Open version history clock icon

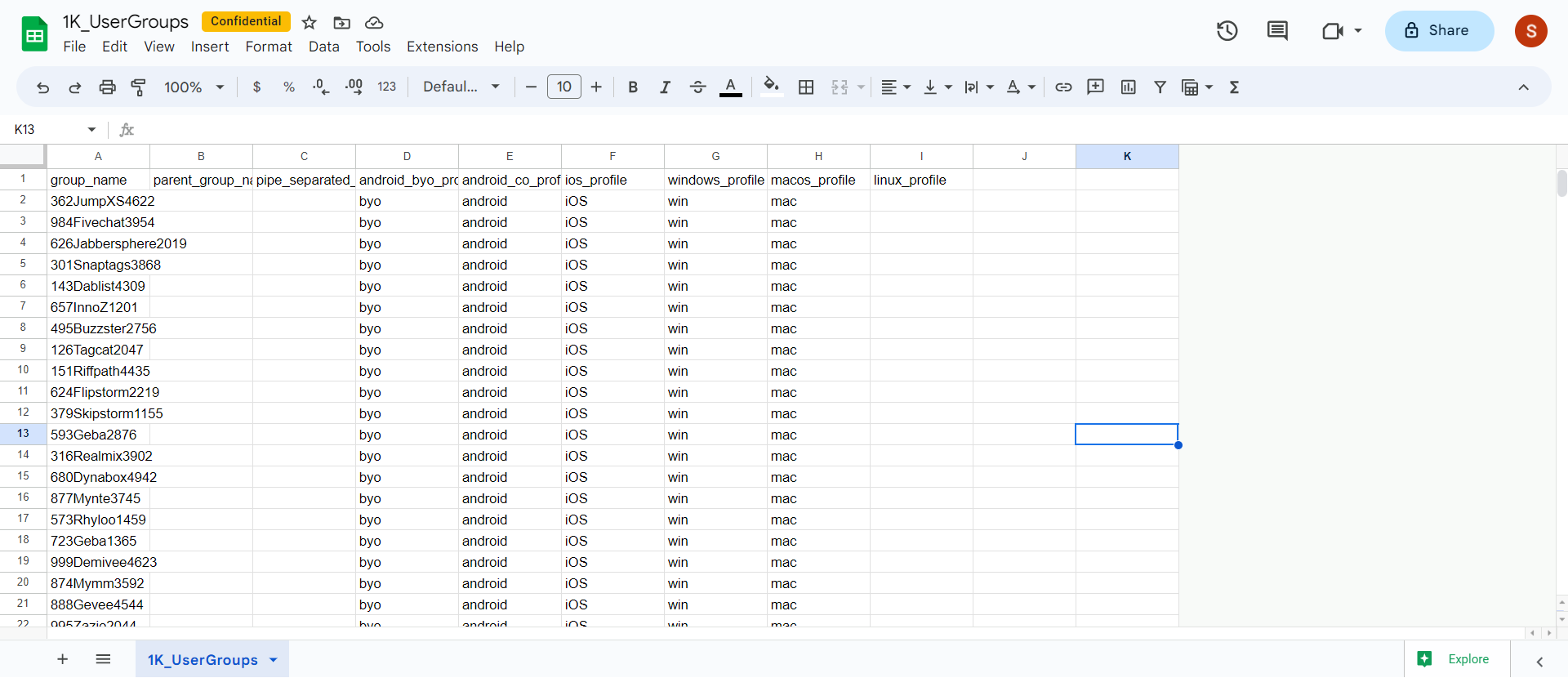1227,31
